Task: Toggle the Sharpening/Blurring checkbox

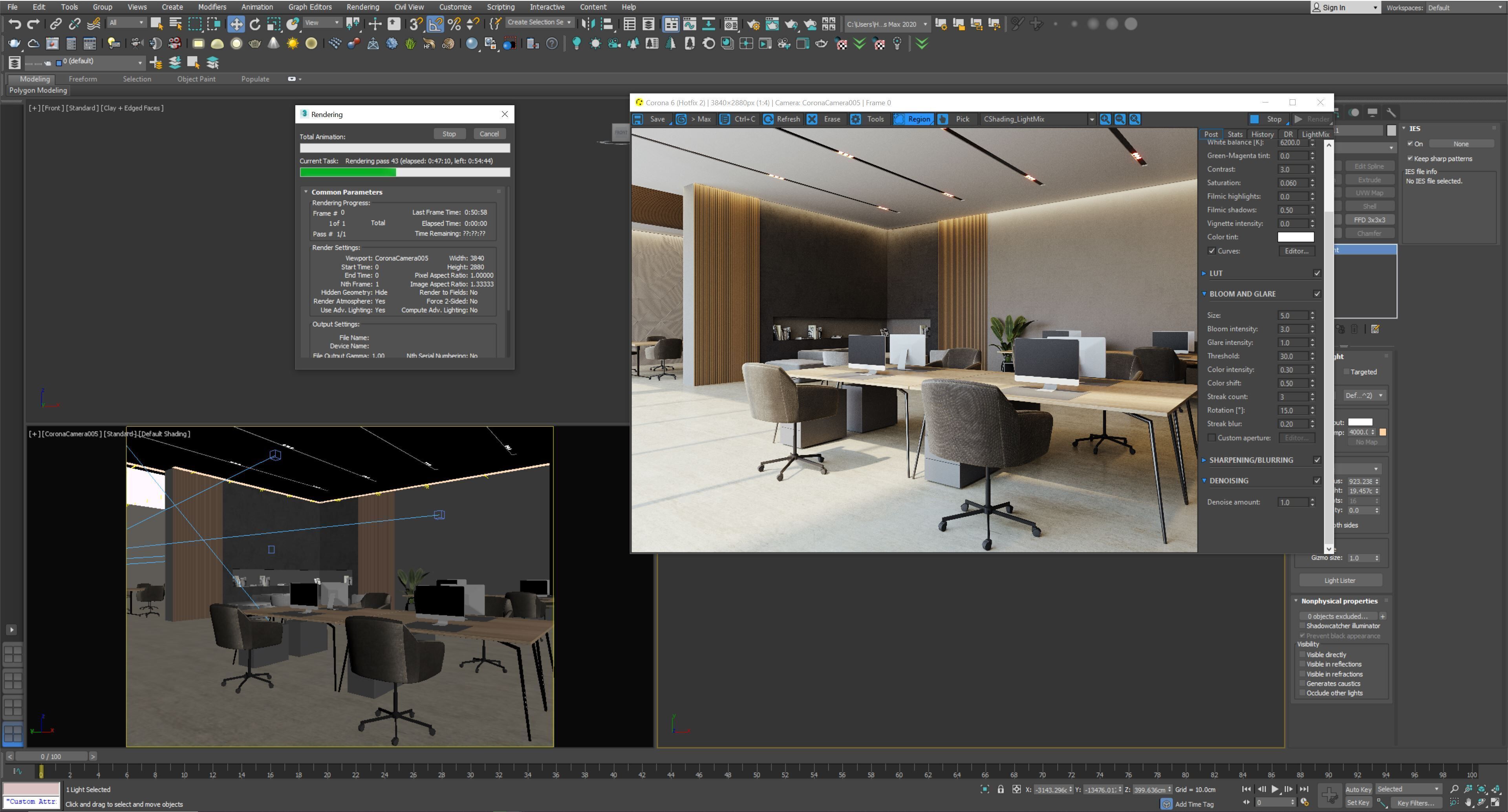Action: 1317,460
